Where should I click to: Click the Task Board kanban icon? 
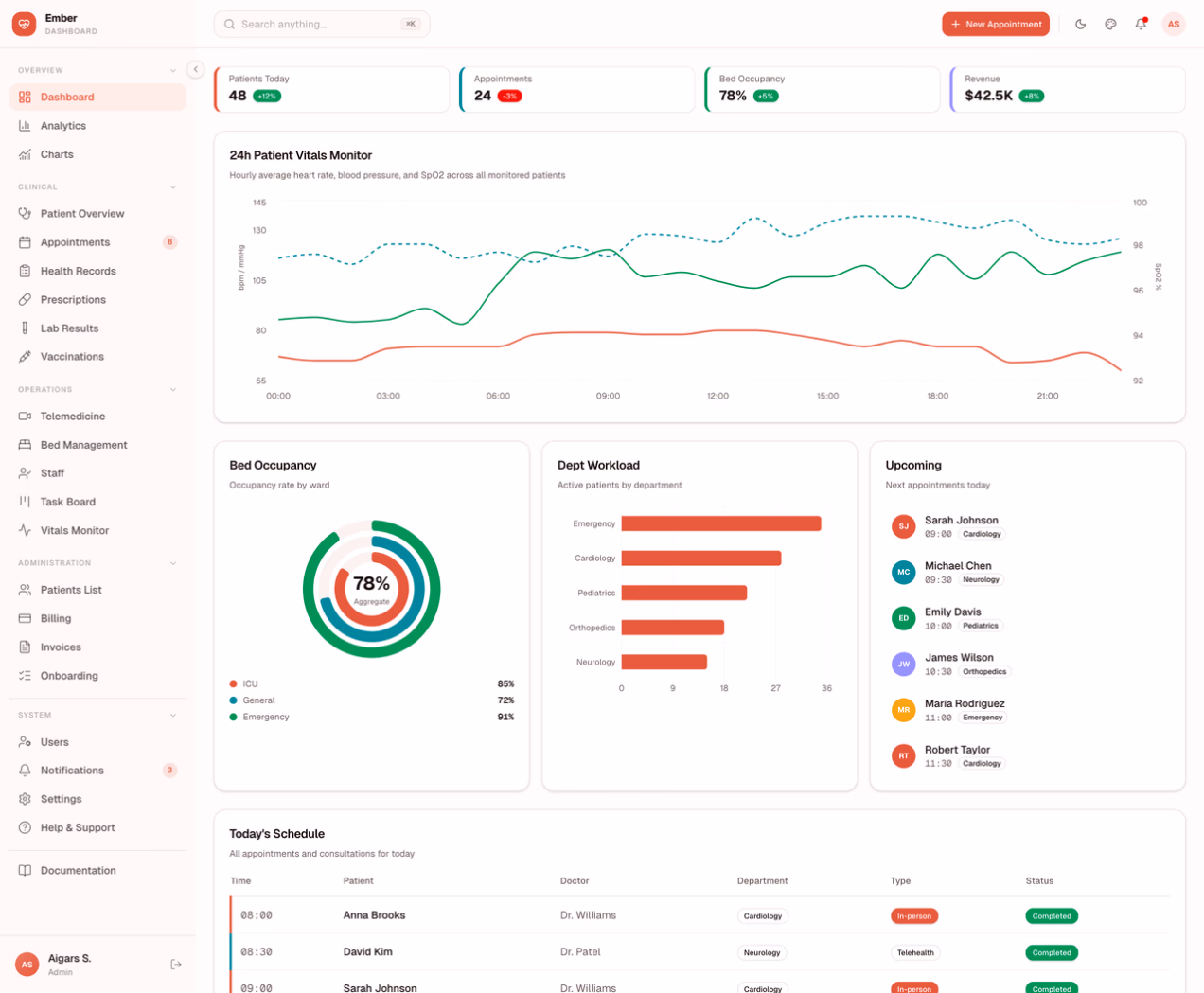(x=25, y=502)
